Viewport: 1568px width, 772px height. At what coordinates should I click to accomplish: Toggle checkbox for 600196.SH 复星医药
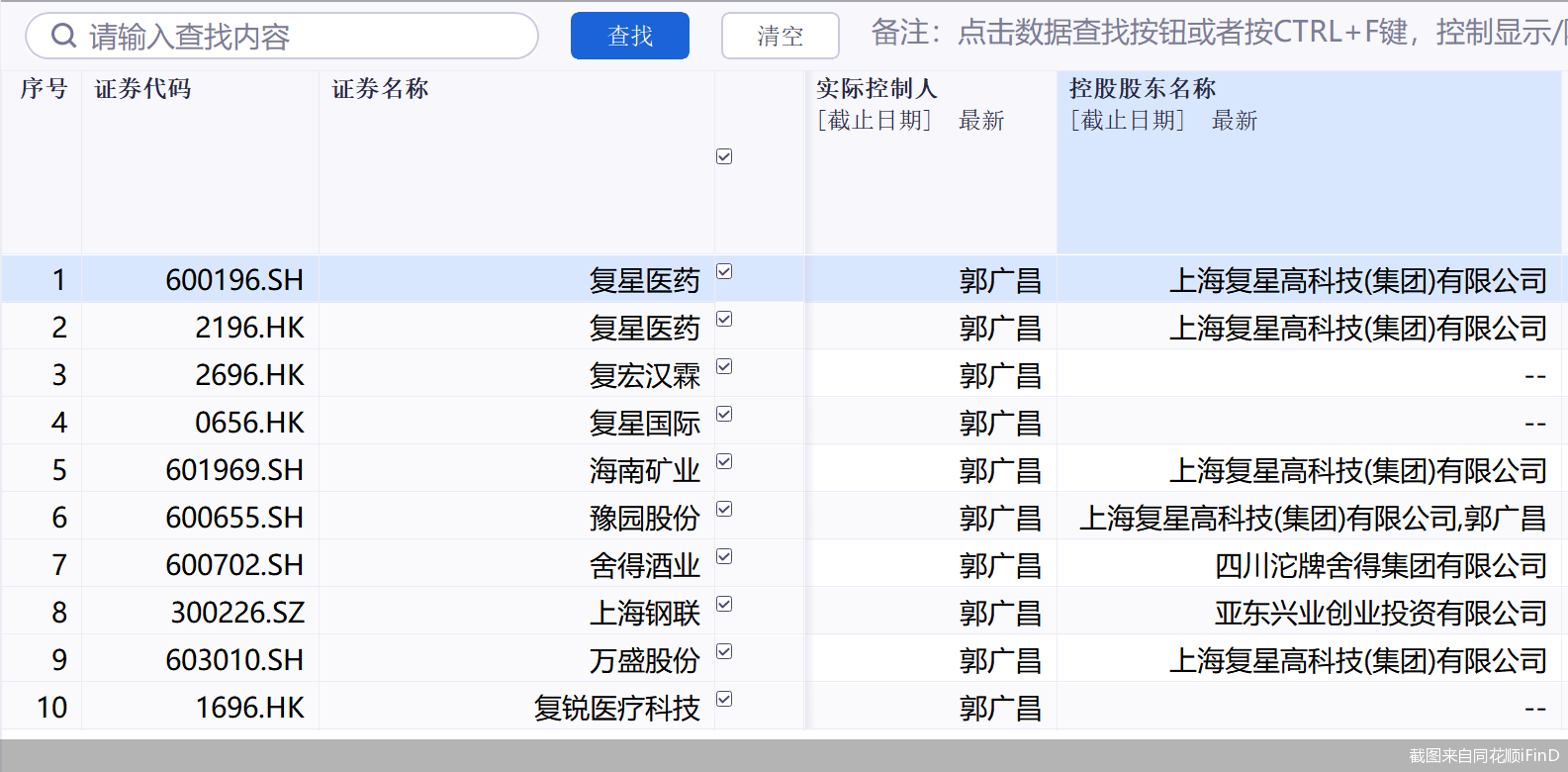pos(724,271)
